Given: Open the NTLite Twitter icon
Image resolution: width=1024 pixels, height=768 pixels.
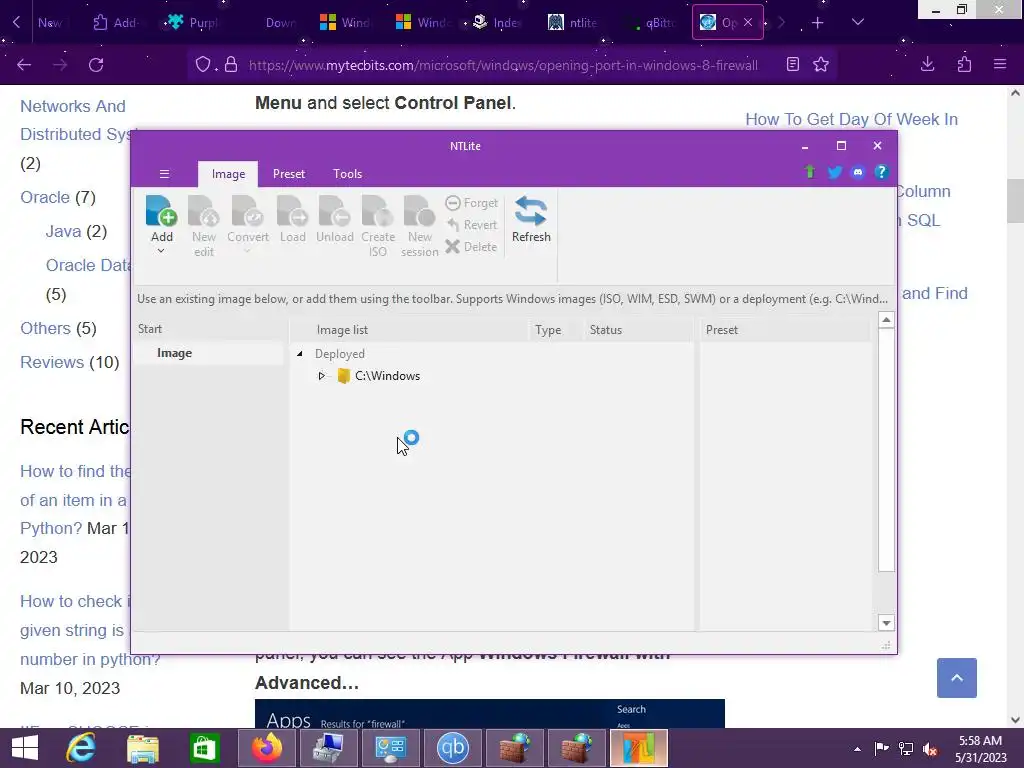Looking at the screenshot, I should click(835, 172).
